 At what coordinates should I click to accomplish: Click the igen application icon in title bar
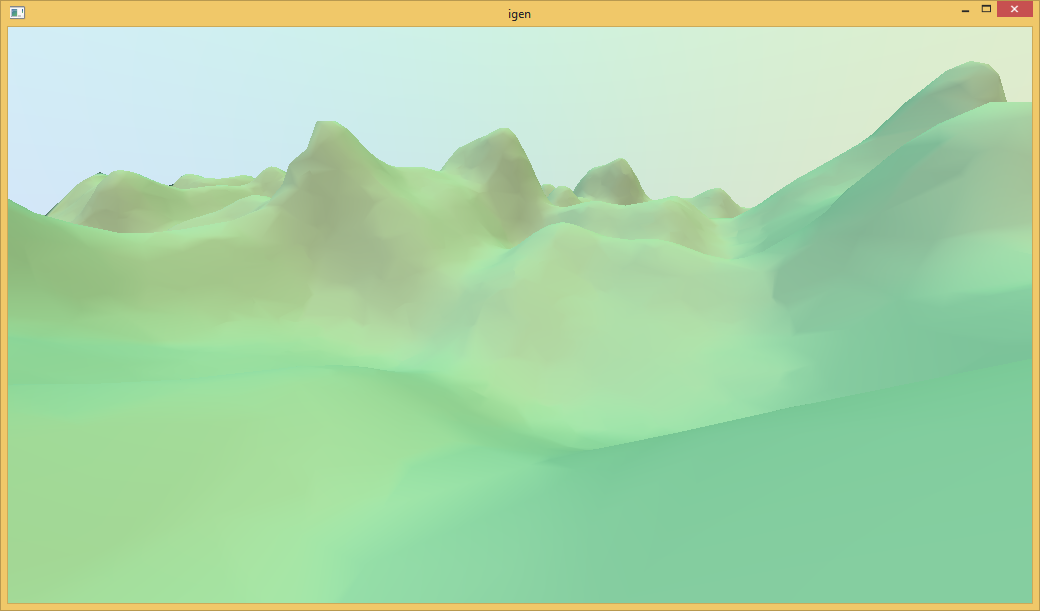click(x=17, y=13)
